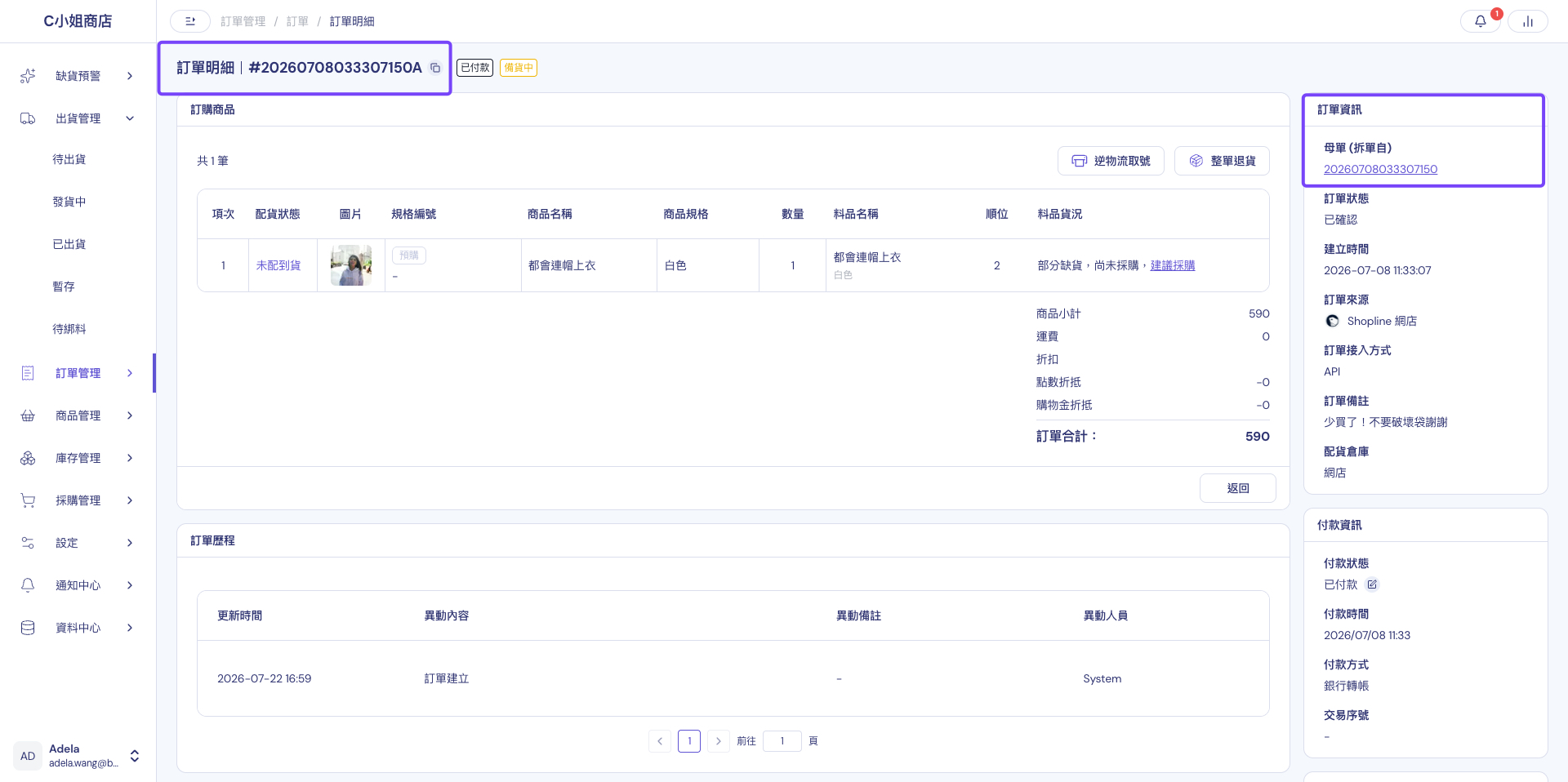Edit payment status with the pencil icon
Image resolution: width=1568 pixels, height=782 pixels.
[x=1372, y=584]
